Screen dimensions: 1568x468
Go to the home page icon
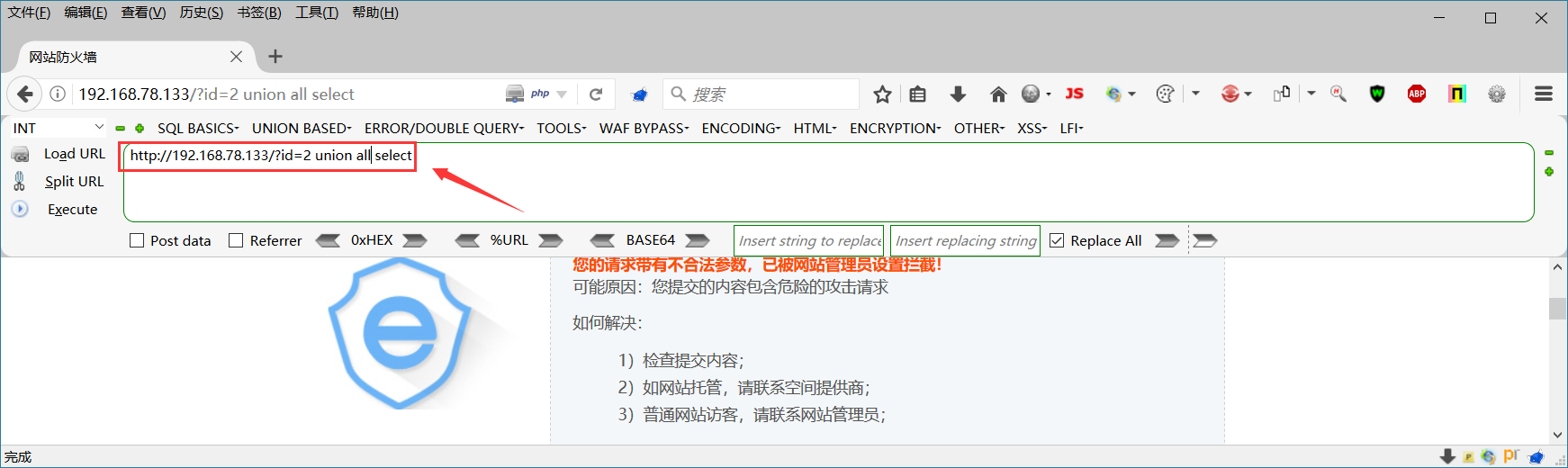(997, 94)
